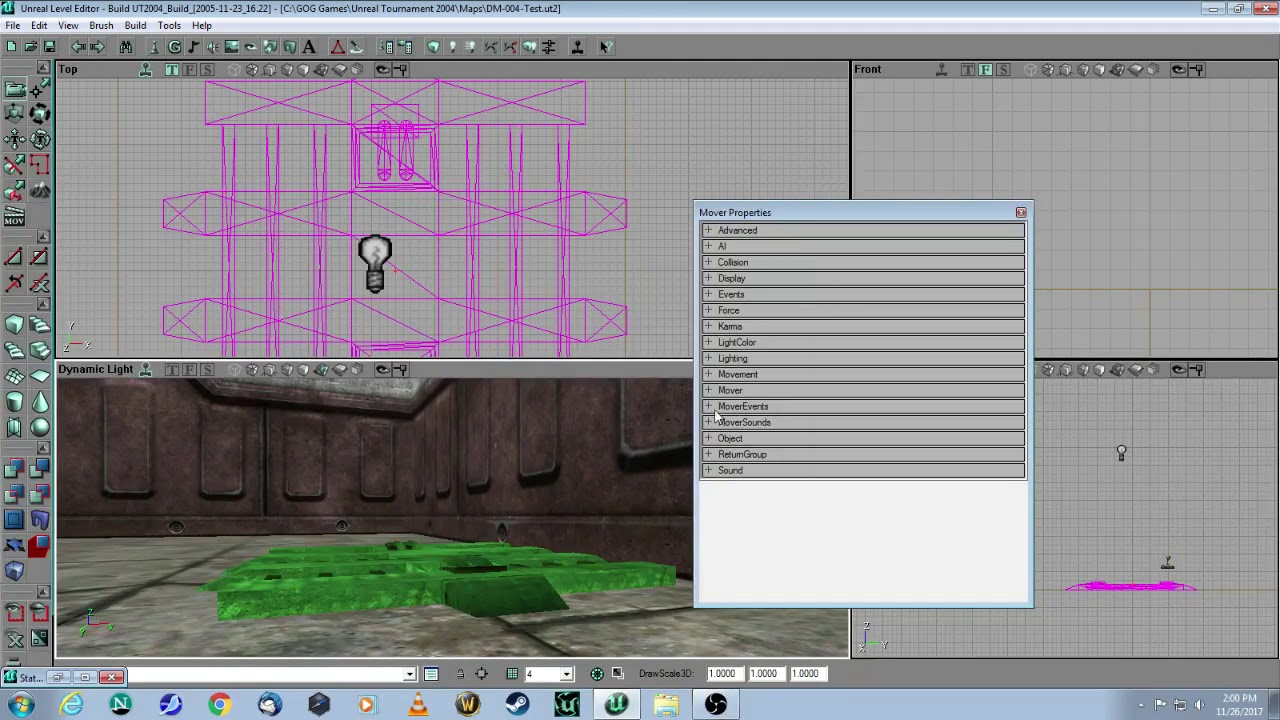The width and height of the screenshot is (1280, 720).
Task: Open the Edit menu
Action: 39,25
